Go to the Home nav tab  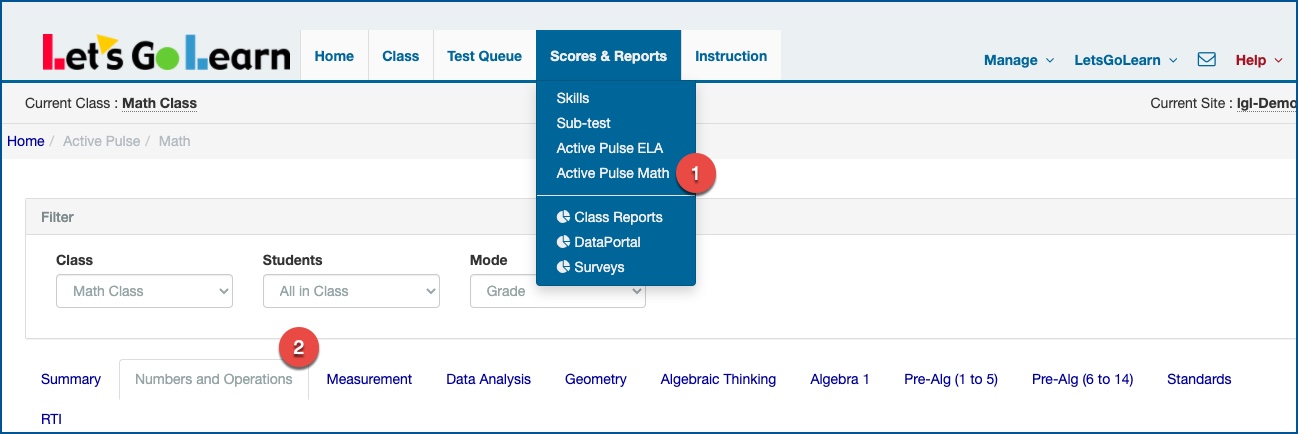pyautogui.click(x=334, y=56)
